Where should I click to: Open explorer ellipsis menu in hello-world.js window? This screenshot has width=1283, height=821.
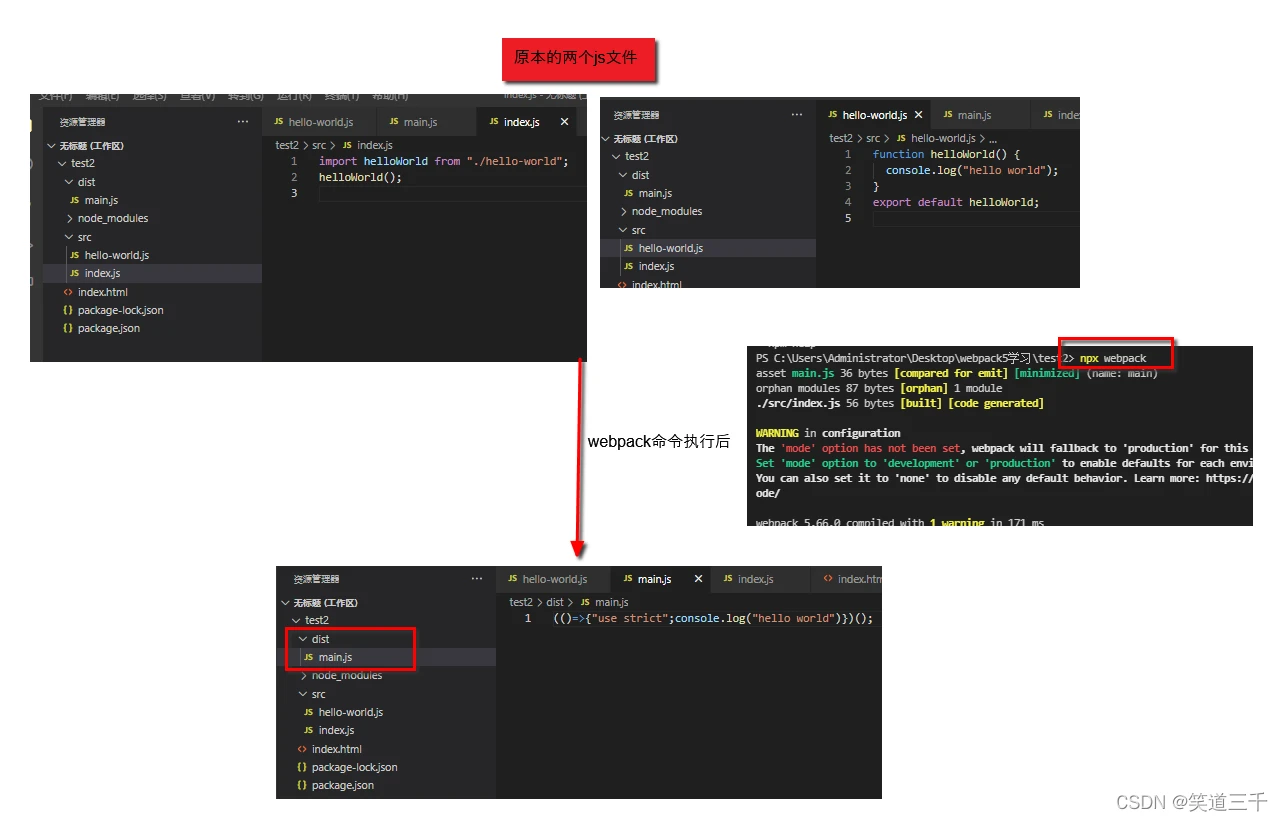[797, 115]
